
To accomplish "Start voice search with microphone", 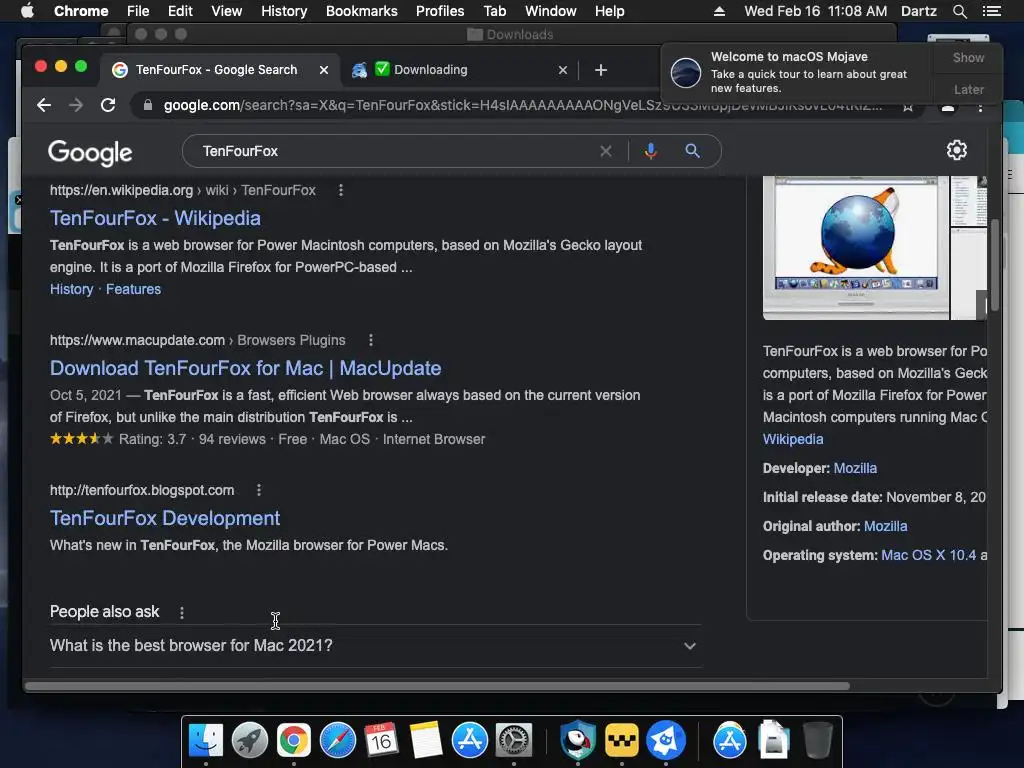I will 650,152.
